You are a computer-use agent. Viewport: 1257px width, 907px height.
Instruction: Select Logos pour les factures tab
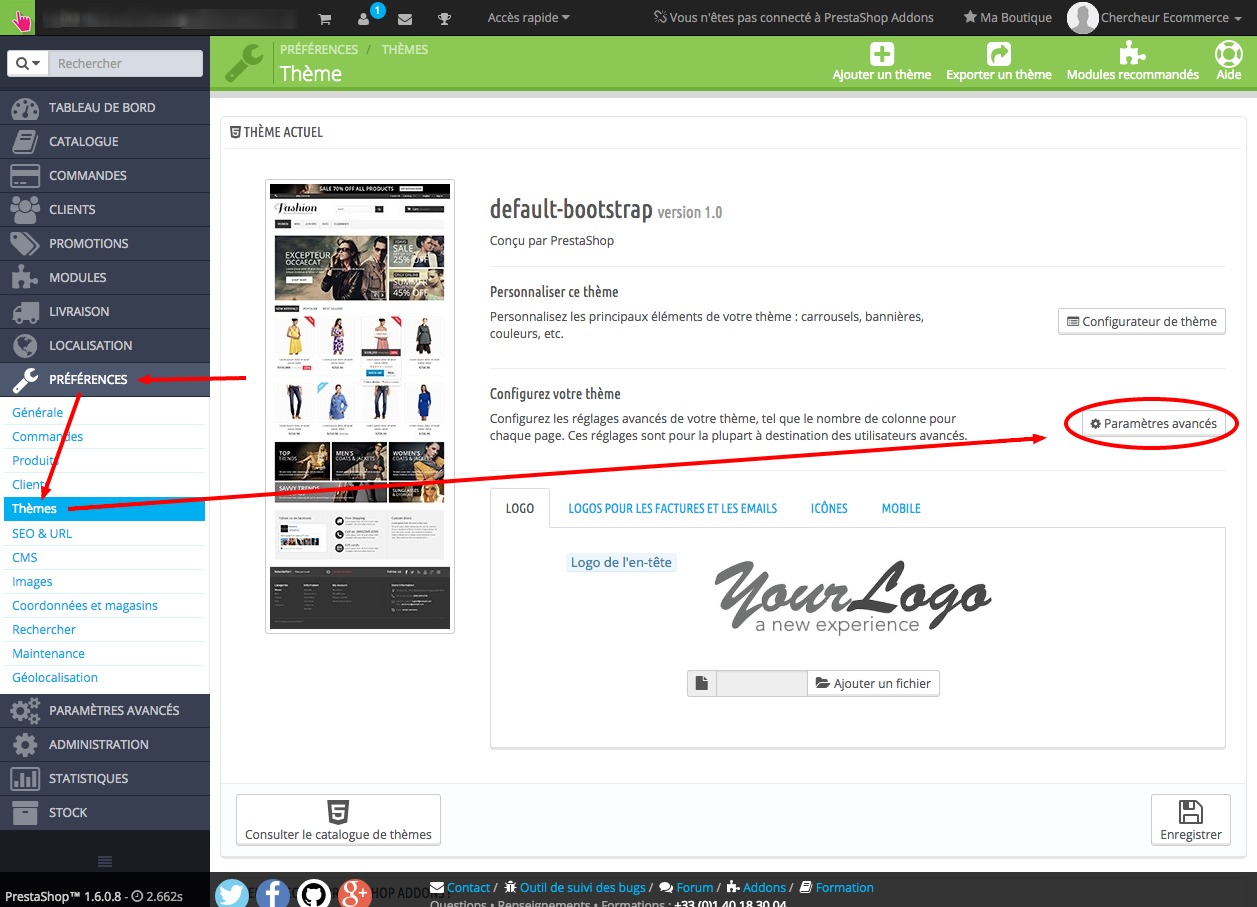[672, 508]
